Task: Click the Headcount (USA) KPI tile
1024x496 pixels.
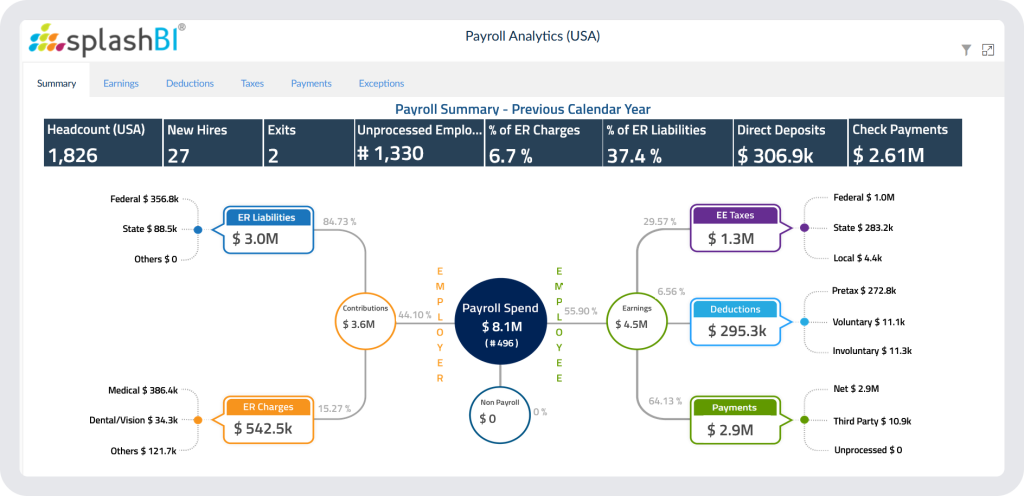Action: coord(102,142)
